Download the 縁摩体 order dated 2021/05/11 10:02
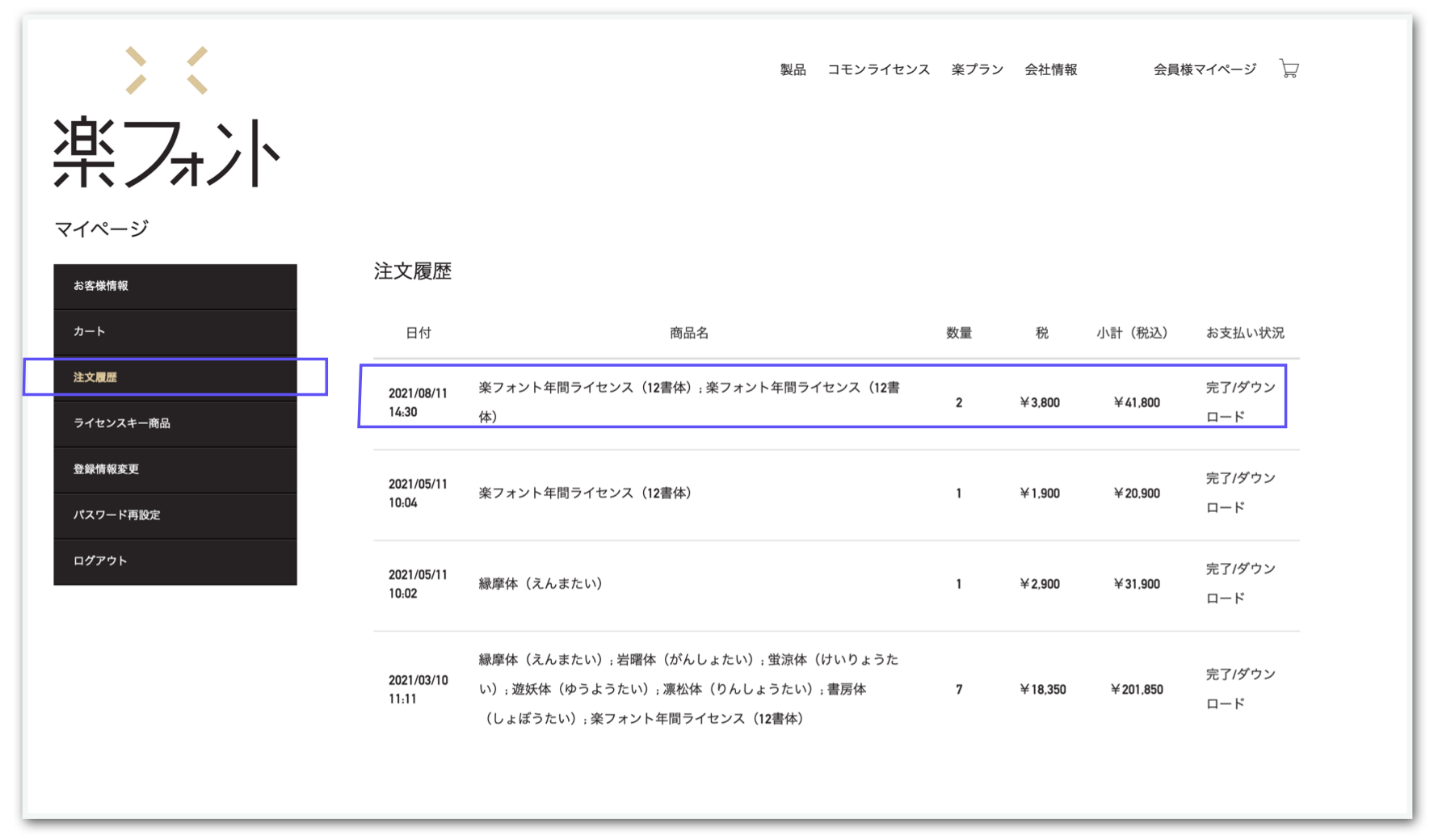The width and height of the screenshot is (1430, 840). pyautogui.click(x=1239, y=583)
